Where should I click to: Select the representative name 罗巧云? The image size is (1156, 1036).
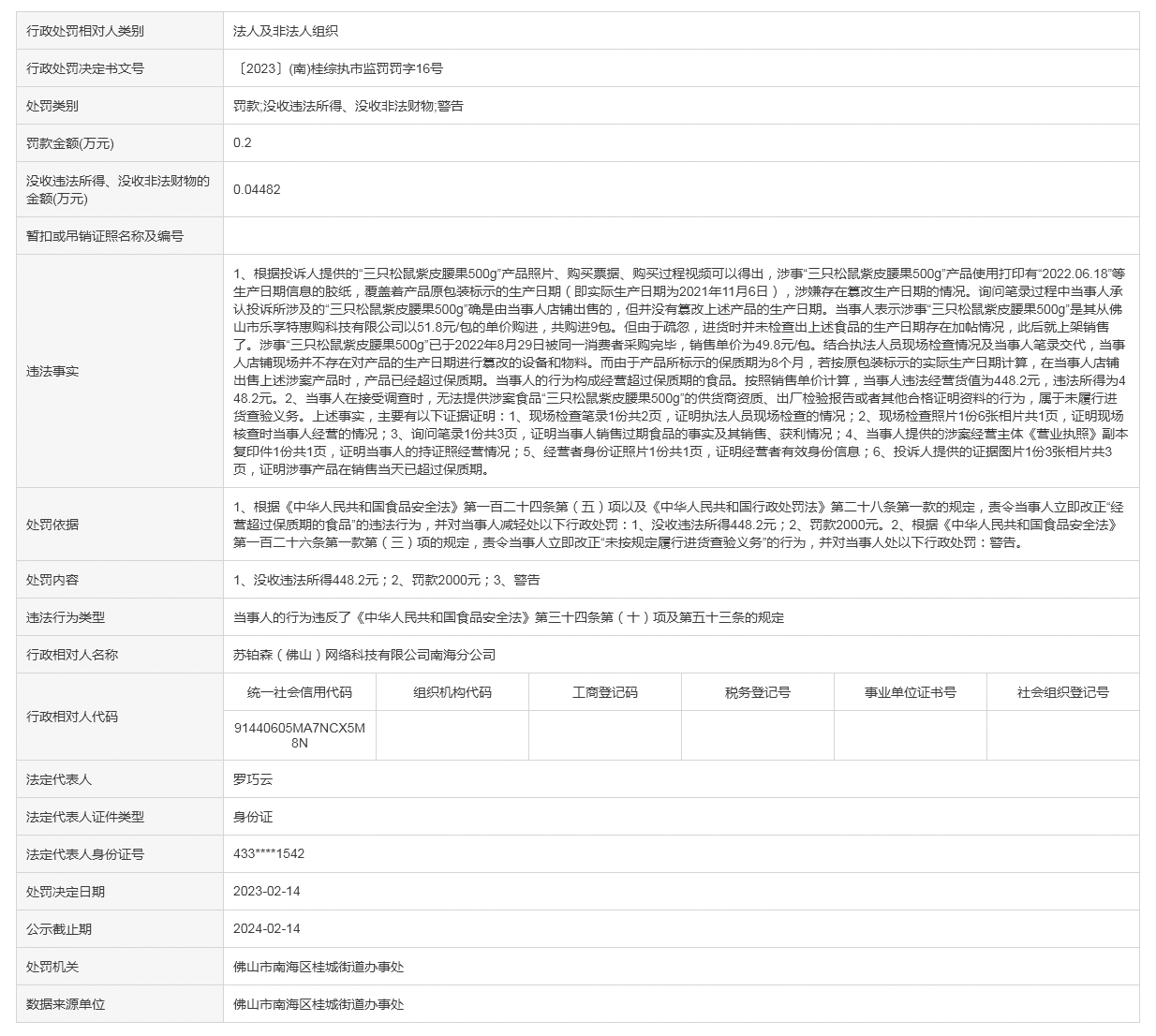(253, 779)
